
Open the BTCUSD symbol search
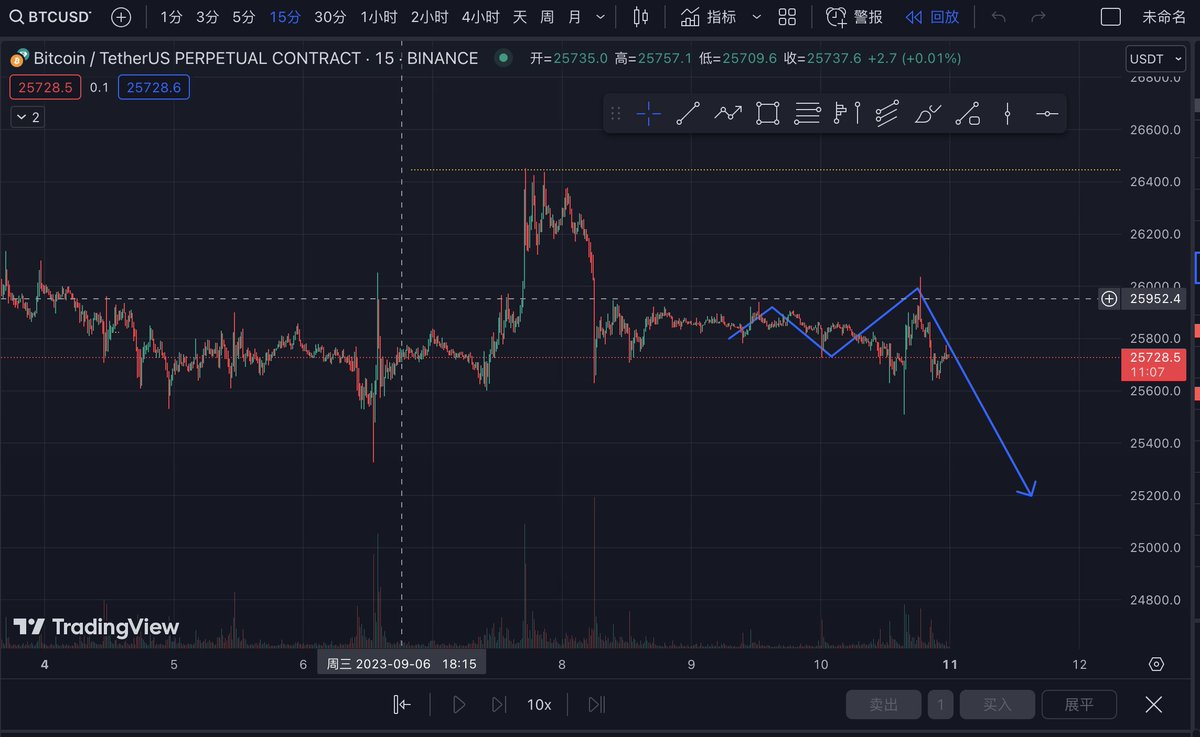click(x=49, y=17)
